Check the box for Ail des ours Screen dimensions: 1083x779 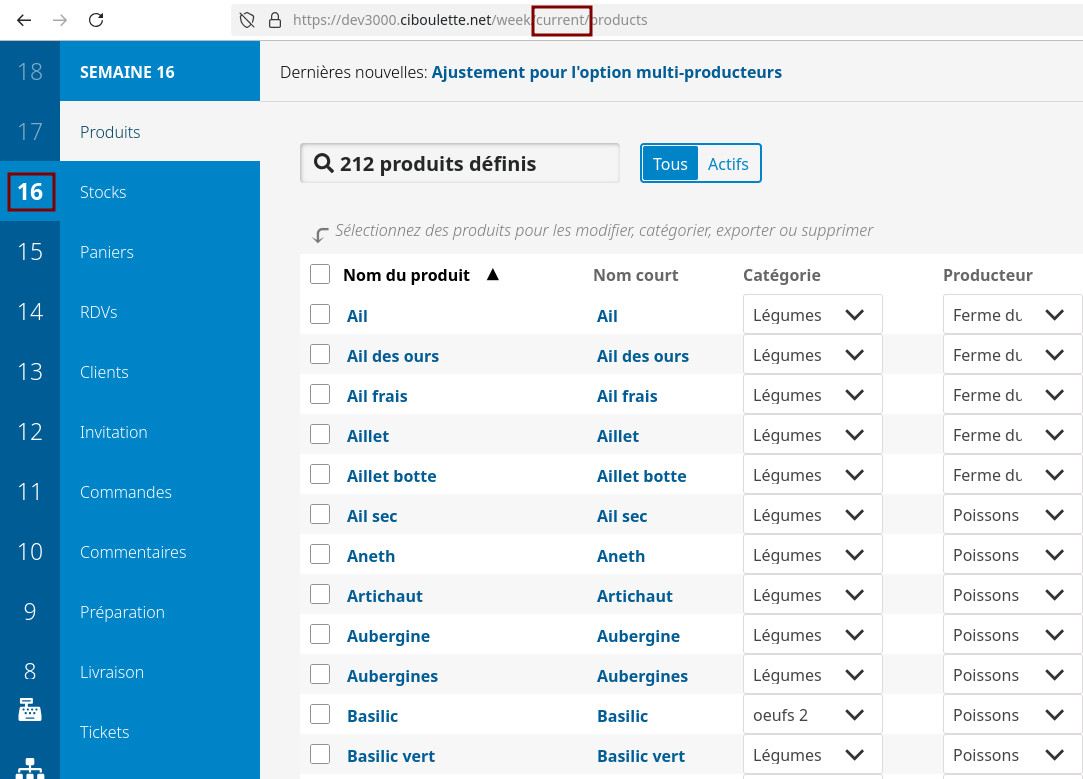[x=320, y=355]
